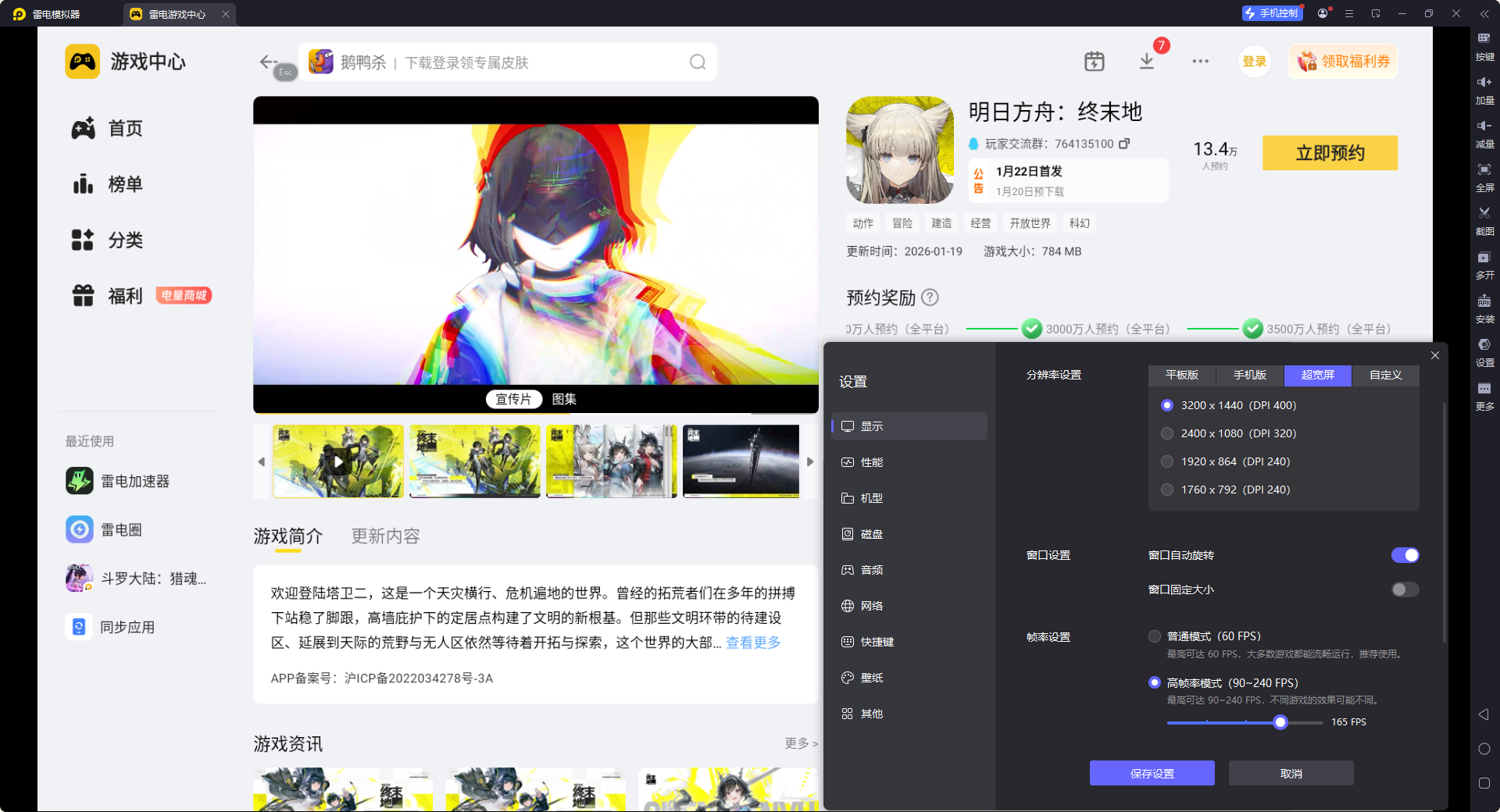Switch to 超宽屏 resolution tab
The width and height of the screenshot is (1500, 812).
(1318, 376)
